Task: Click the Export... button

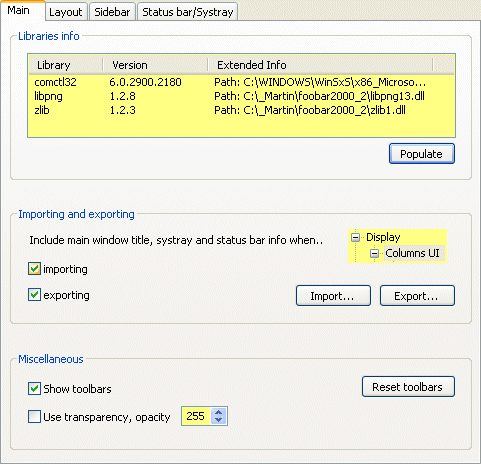Action: (417, 296)
